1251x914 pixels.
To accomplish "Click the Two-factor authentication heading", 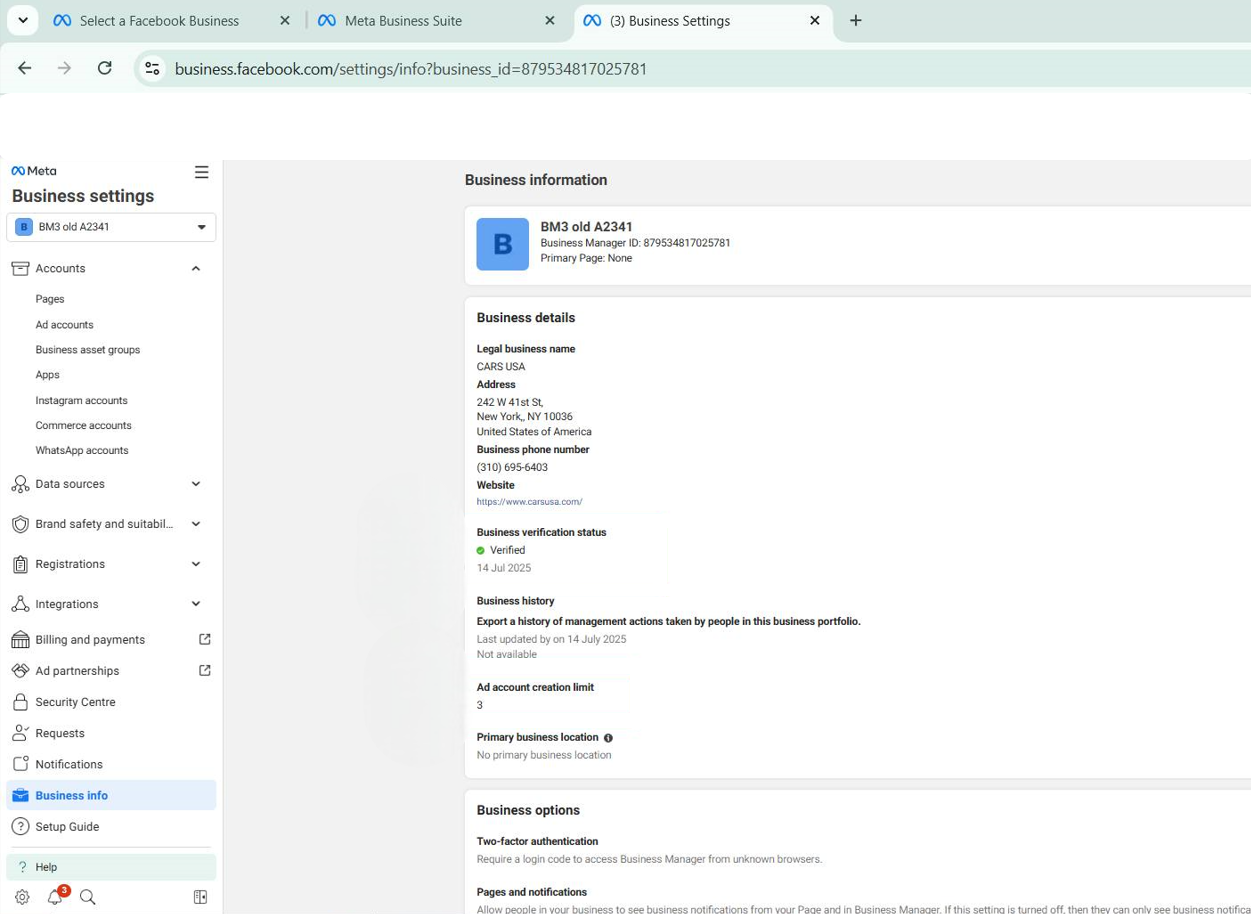I will coord(537,842).
